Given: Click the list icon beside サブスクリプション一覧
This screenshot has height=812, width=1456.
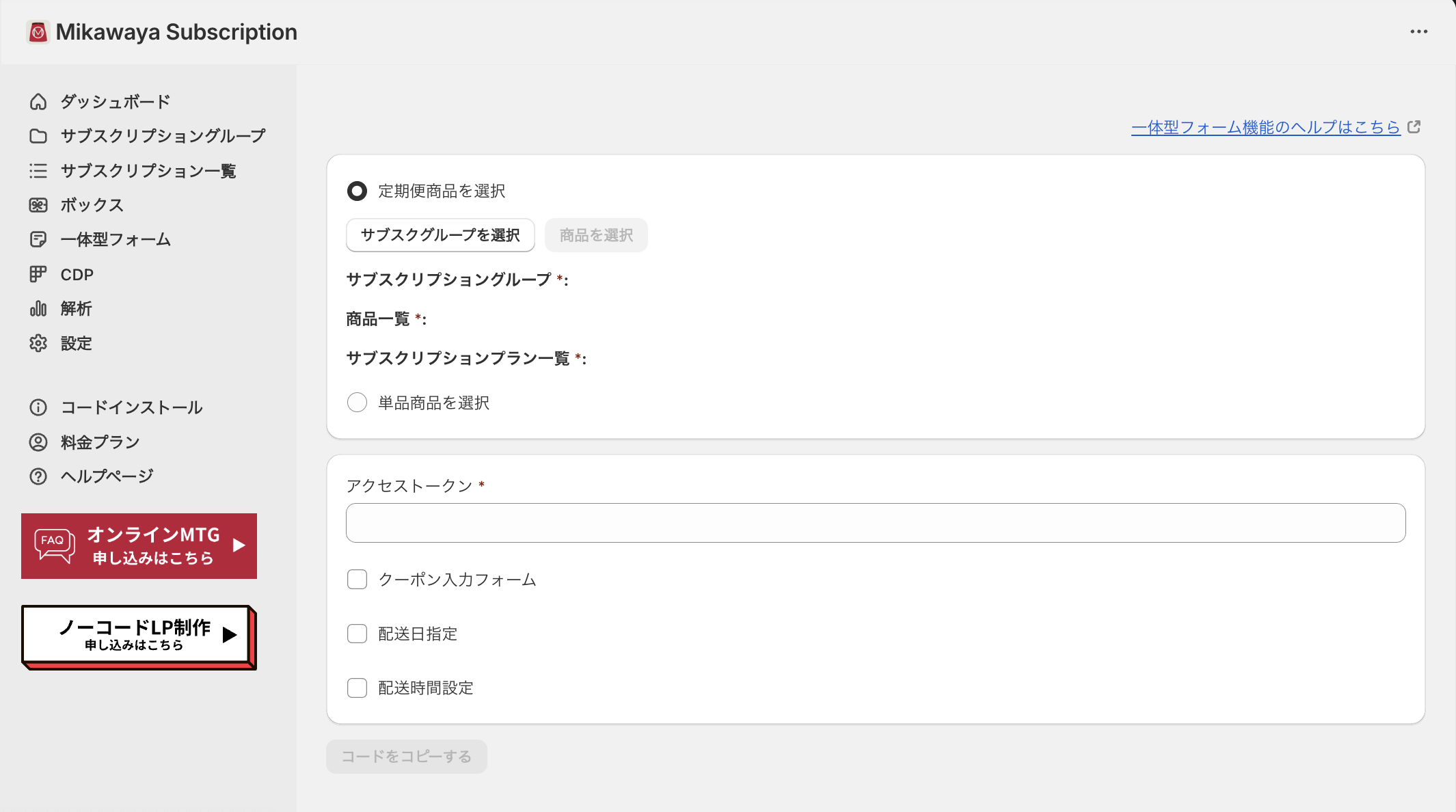Looking at the screenshot, I should click(x=38, y=171).
